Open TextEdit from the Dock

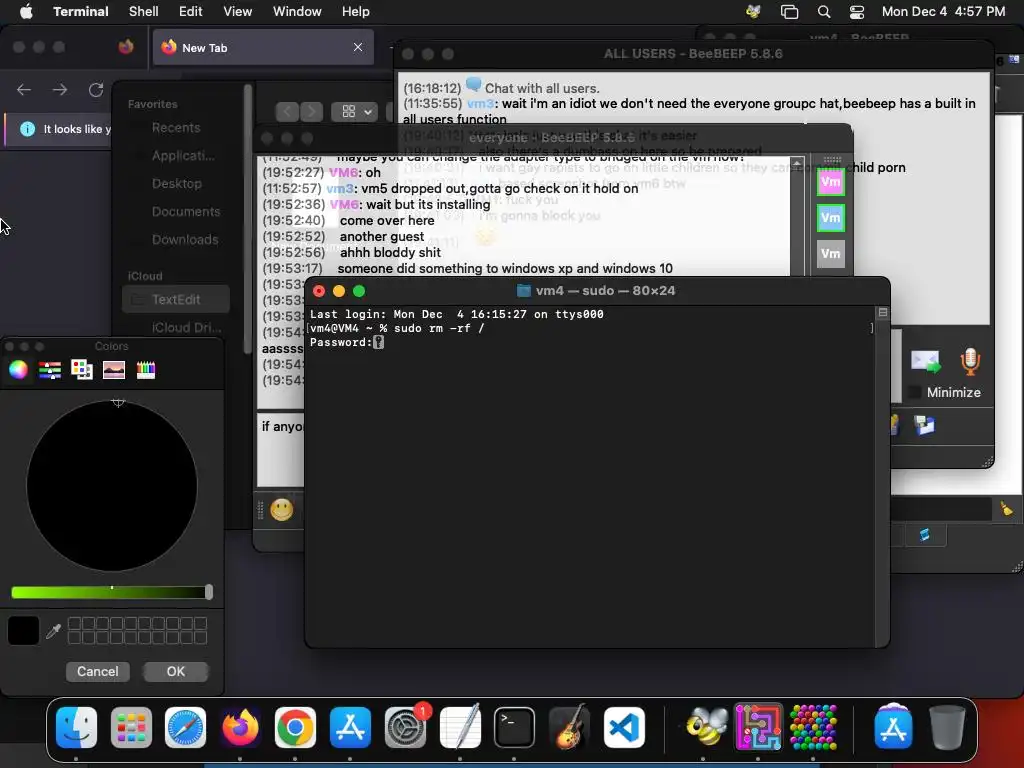pos(460,727)
